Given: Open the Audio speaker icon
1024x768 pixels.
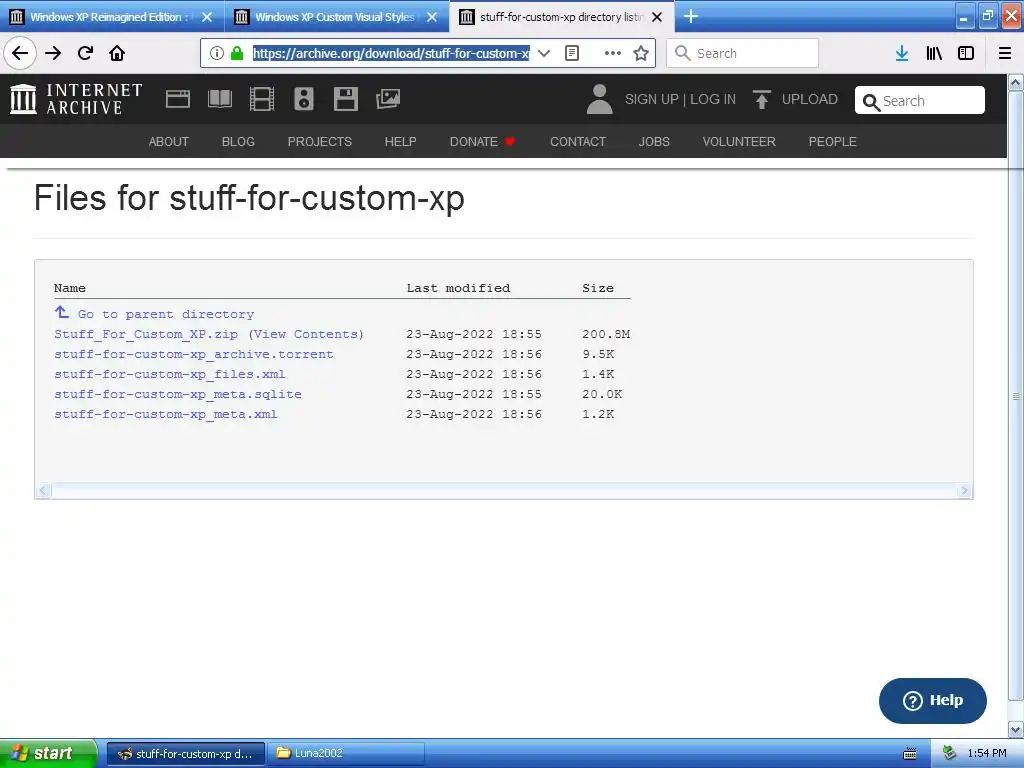Looking at the screenshot, I should coord(304,99).
